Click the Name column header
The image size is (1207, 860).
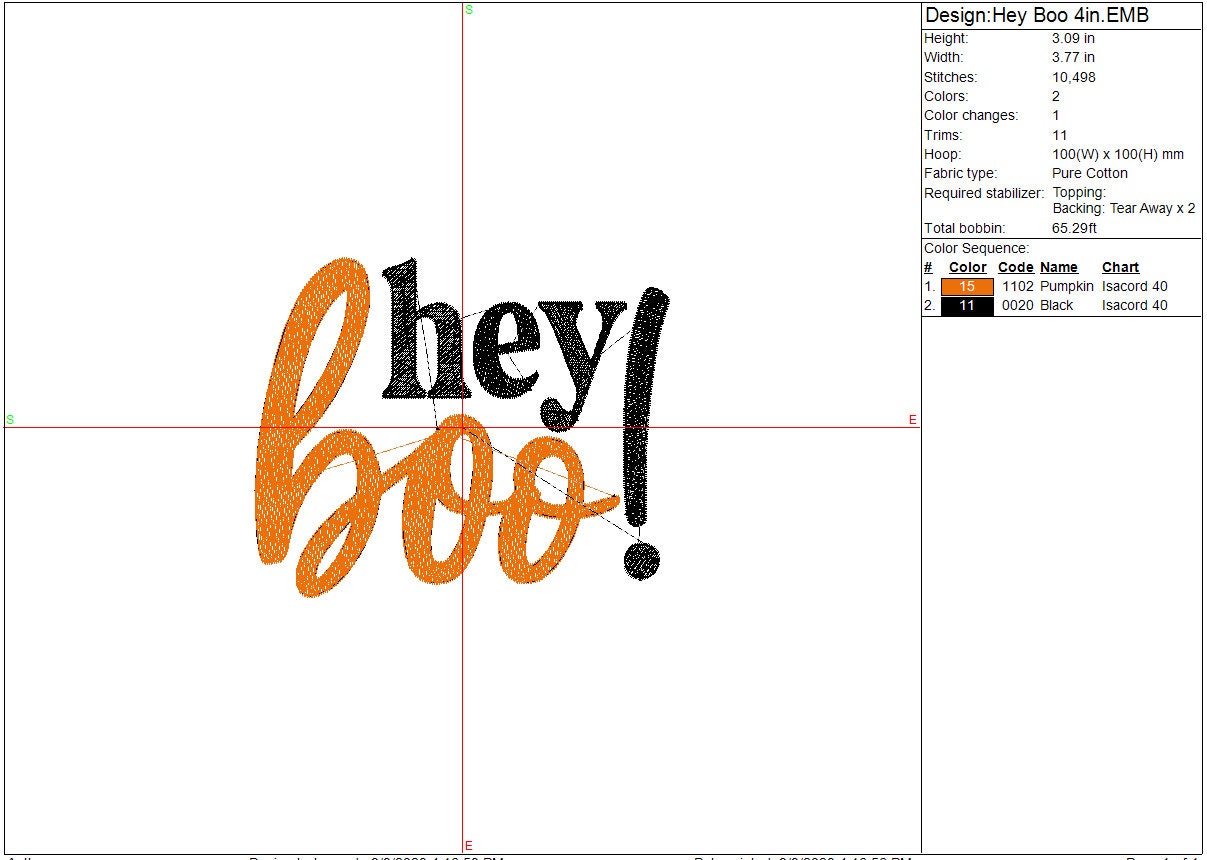click(x=1058, y=268)
